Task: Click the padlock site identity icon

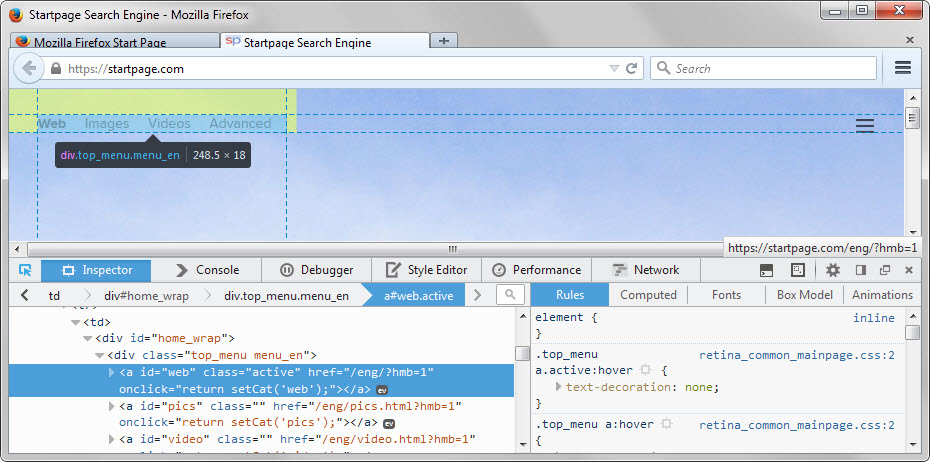Action: (56, 69)
